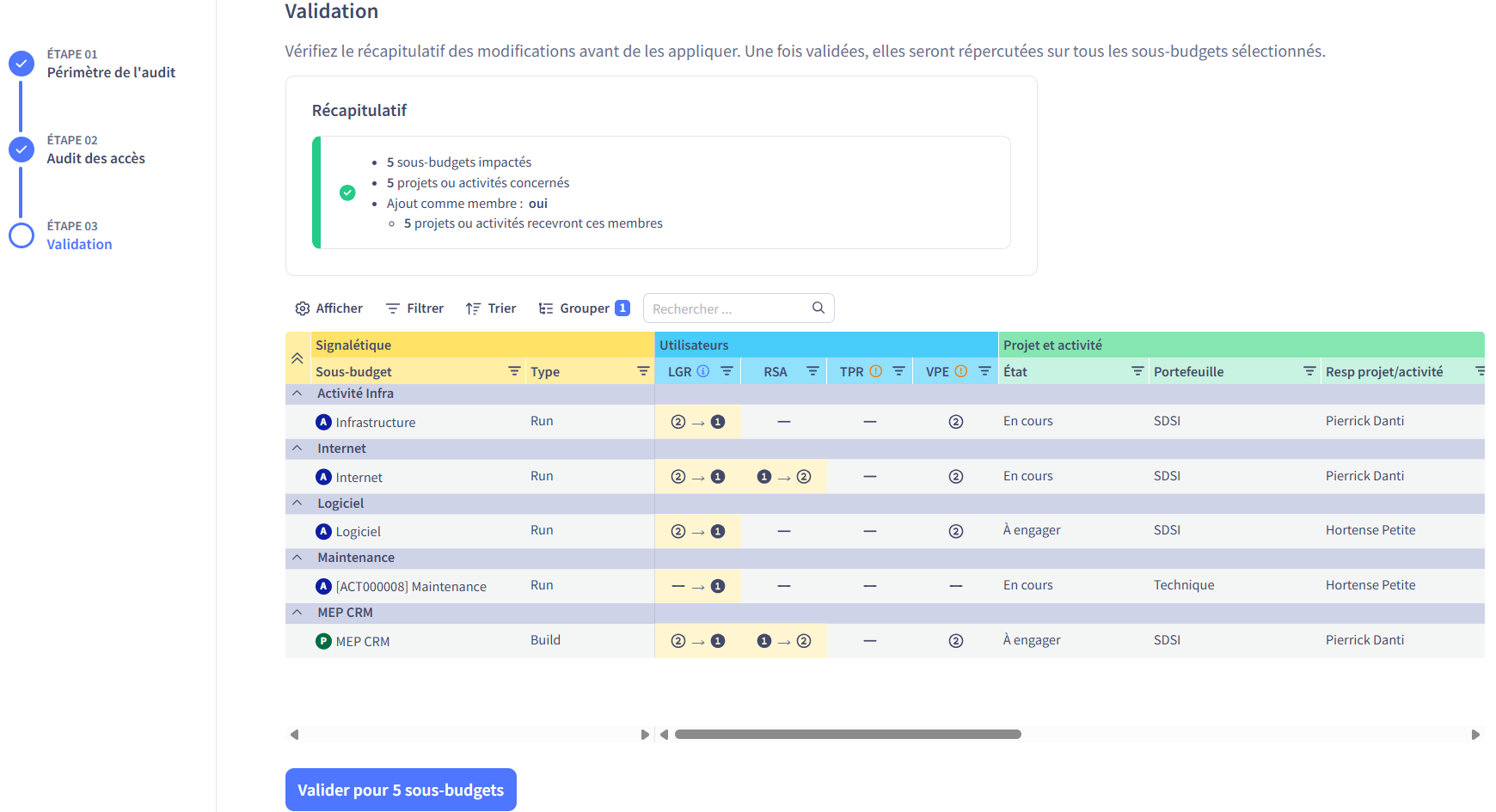Collapse the MEP CRM group
The height and width of the screenshot is (812, 1496).
(297, 613)
